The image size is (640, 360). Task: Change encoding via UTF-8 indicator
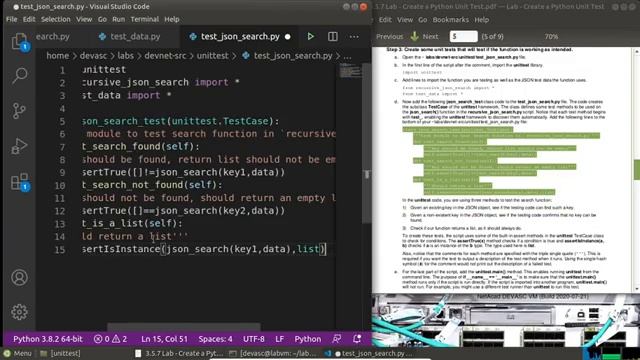[x=253, y=339]
